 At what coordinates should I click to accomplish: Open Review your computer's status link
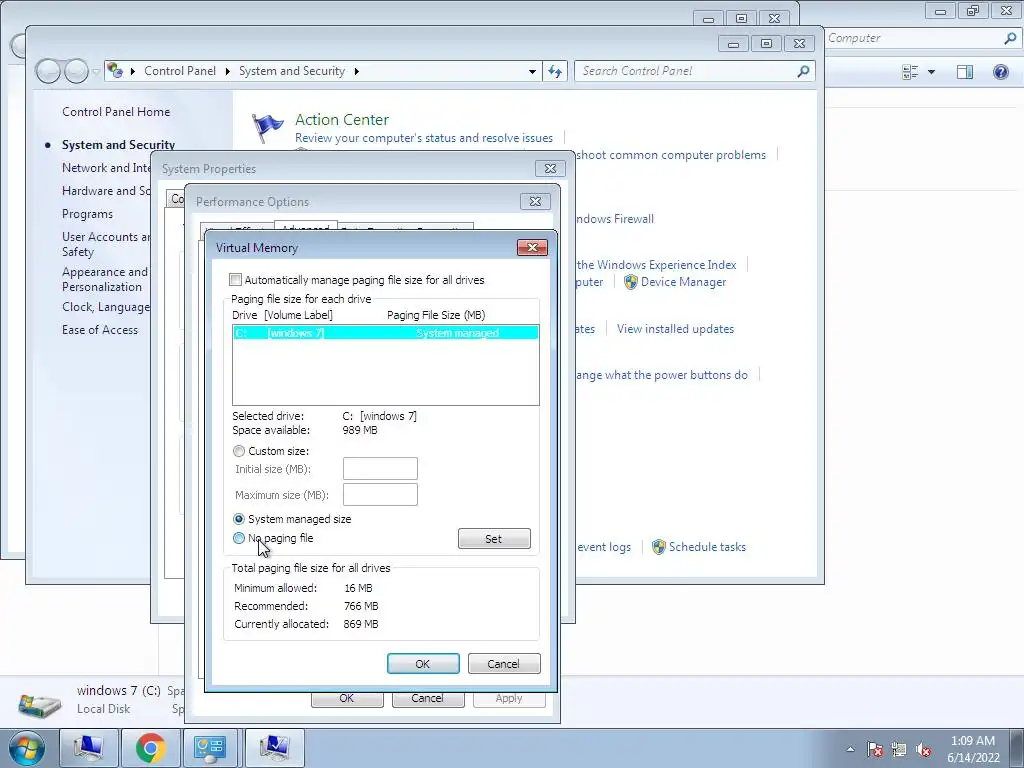coord(424,138)
